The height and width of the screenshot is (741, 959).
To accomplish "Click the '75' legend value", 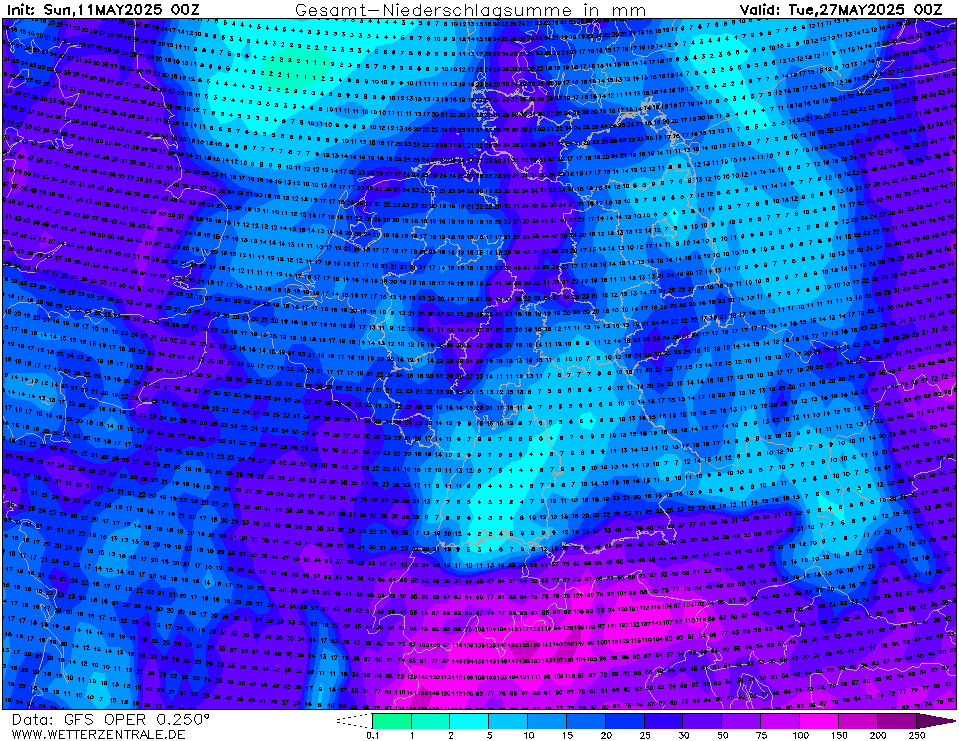I will [x=761, y=735].
